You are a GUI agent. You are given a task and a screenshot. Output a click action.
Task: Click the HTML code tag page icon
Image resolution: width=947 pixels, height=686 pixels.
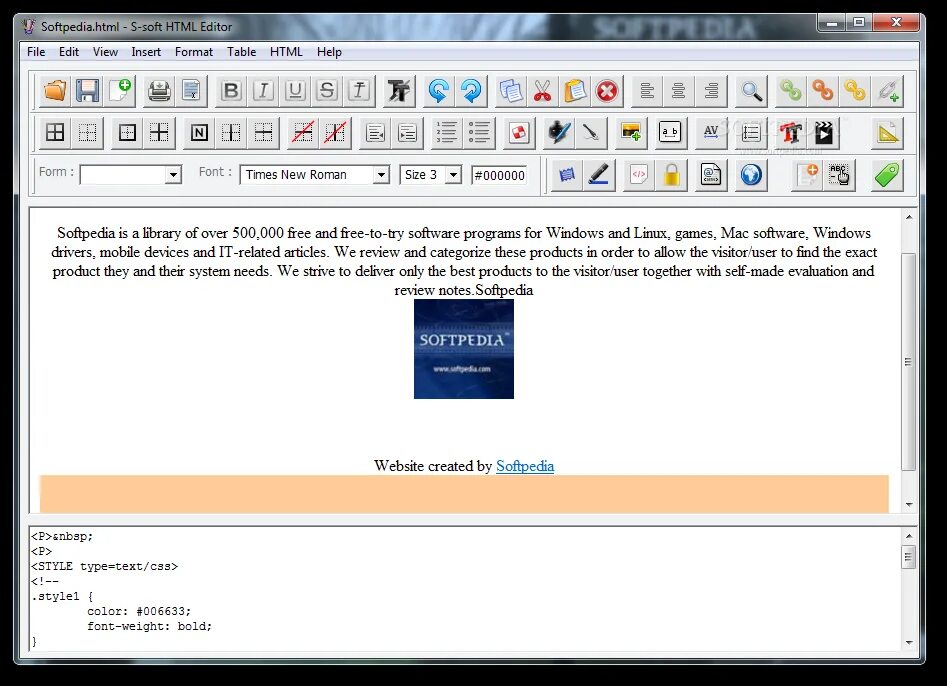638,175
